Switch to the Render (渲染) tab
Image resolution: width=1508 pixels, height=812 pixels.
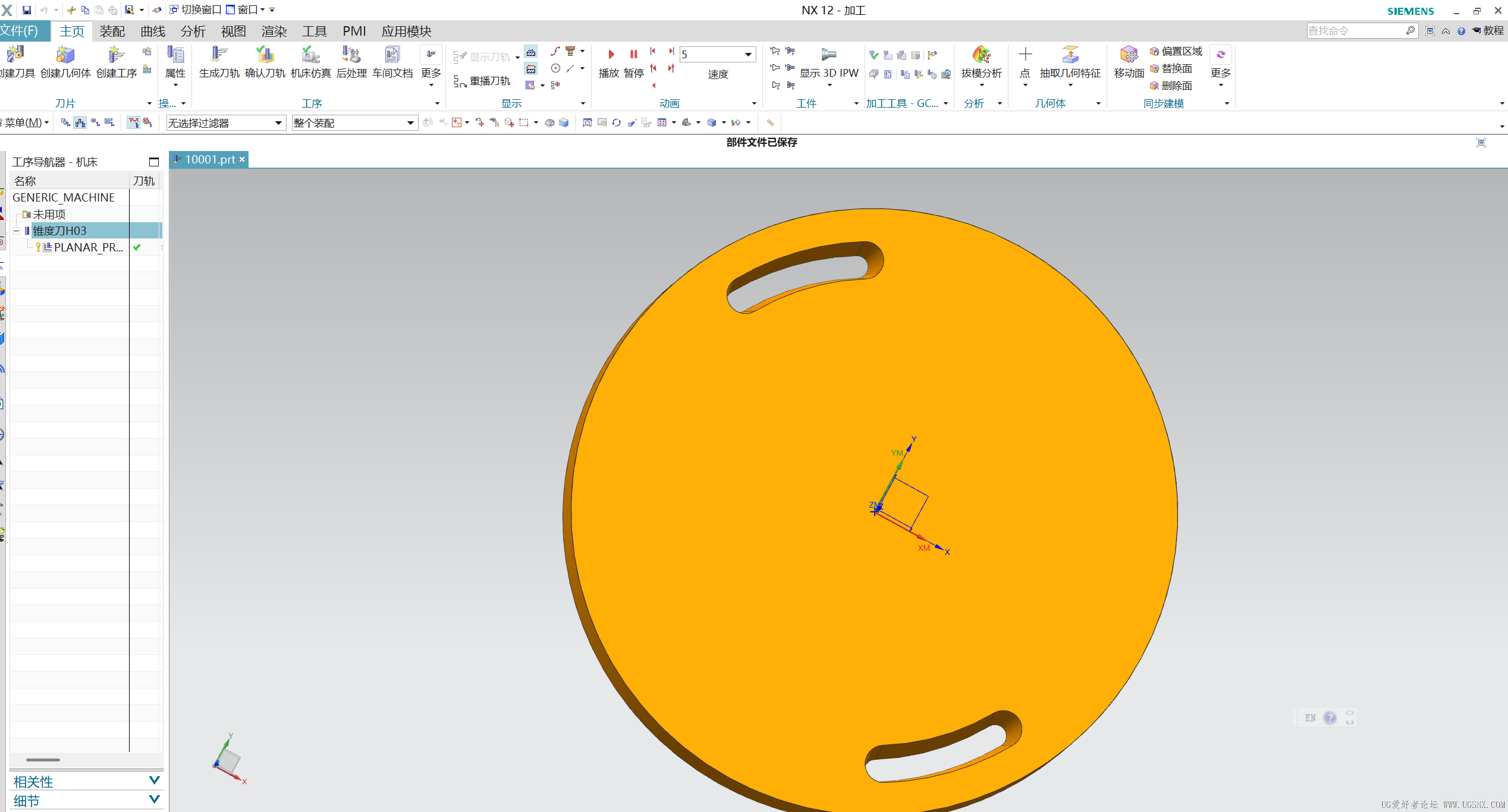coord(274,32)
